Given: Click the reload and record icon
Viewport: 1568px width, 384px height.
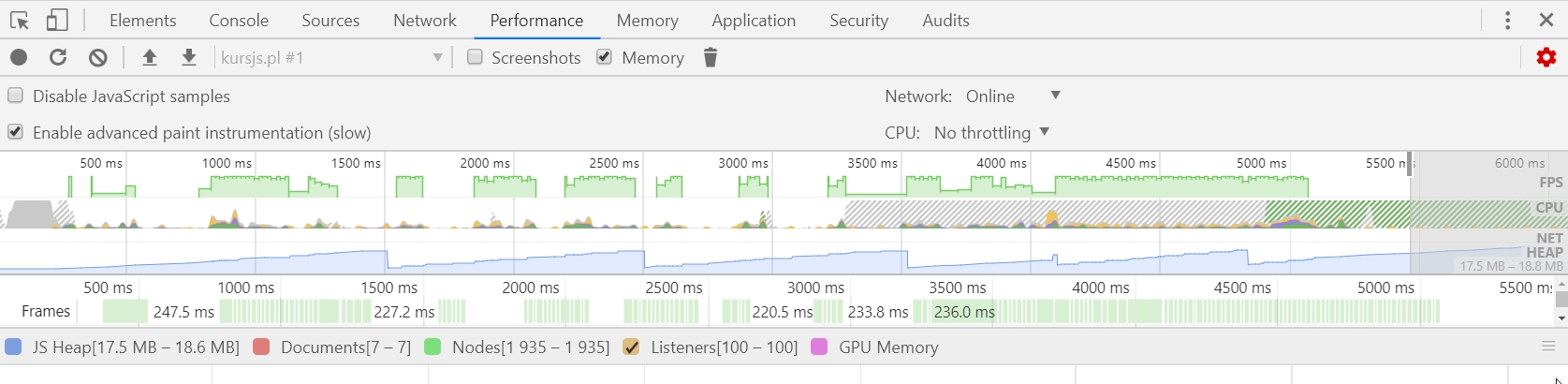Looking at the screenshot, I should [58, 57].
